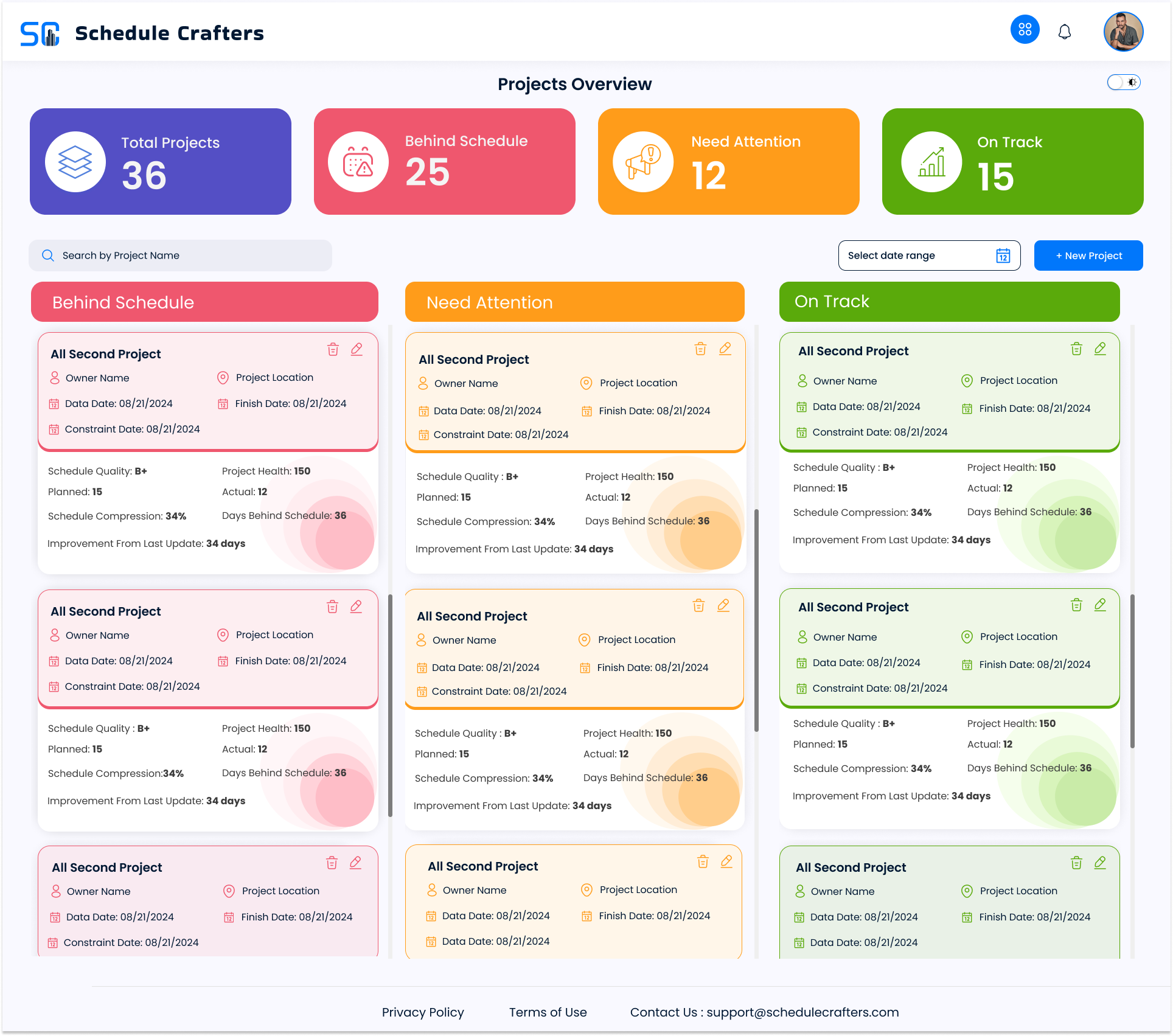This screenshot has width=1173, height=1036.
Task: Click the calendar icon in date range field
Action: (1003, 256)
